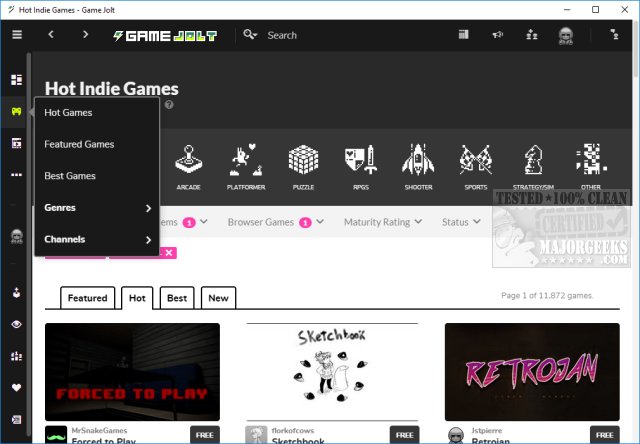
Task: Focus the Search field
Action: [282, 35]
